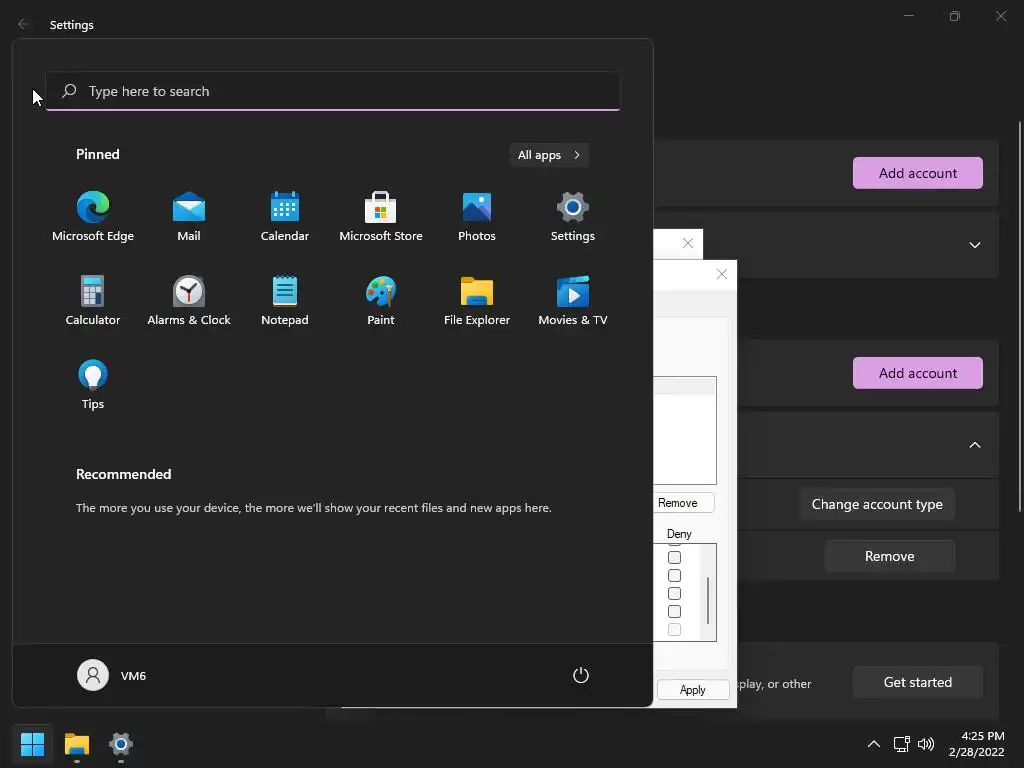The width and height of the screenshot is (1024, 768).
Task: Tick the third Deny checkbox
Action: click(x=675, y=594)
